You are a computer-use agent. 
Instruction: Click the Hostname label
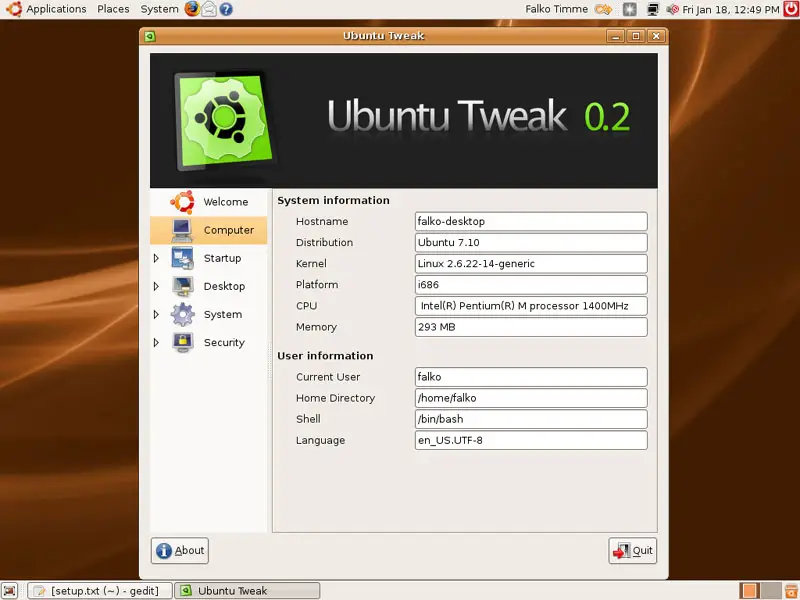point(322,221)
